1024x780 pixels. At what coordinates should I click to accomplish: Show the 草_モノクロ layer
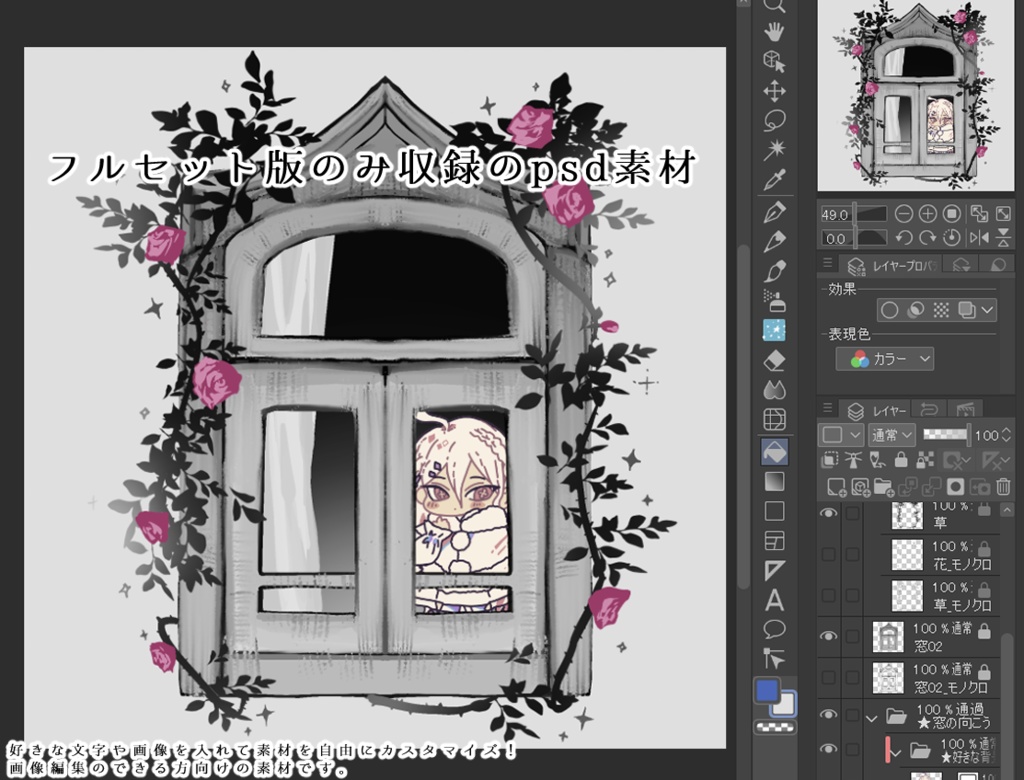pyautogui.click(x=828, y=595)
